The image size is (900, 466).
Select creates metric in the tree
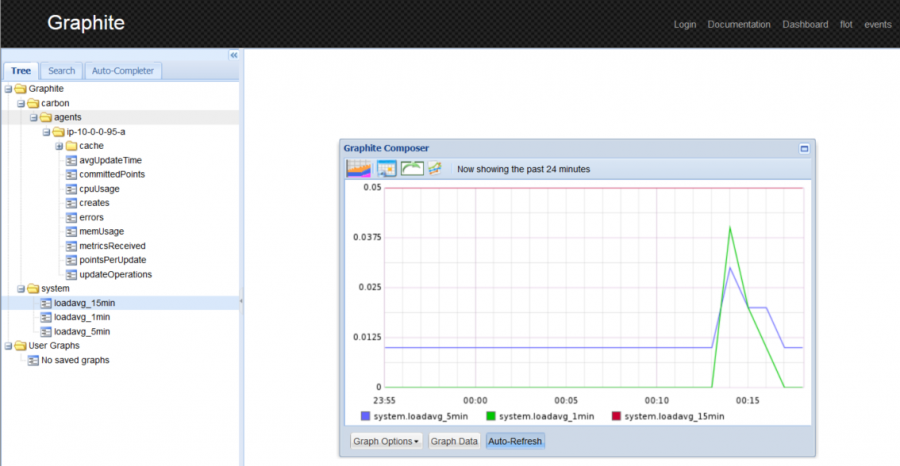tap(94, 203)
